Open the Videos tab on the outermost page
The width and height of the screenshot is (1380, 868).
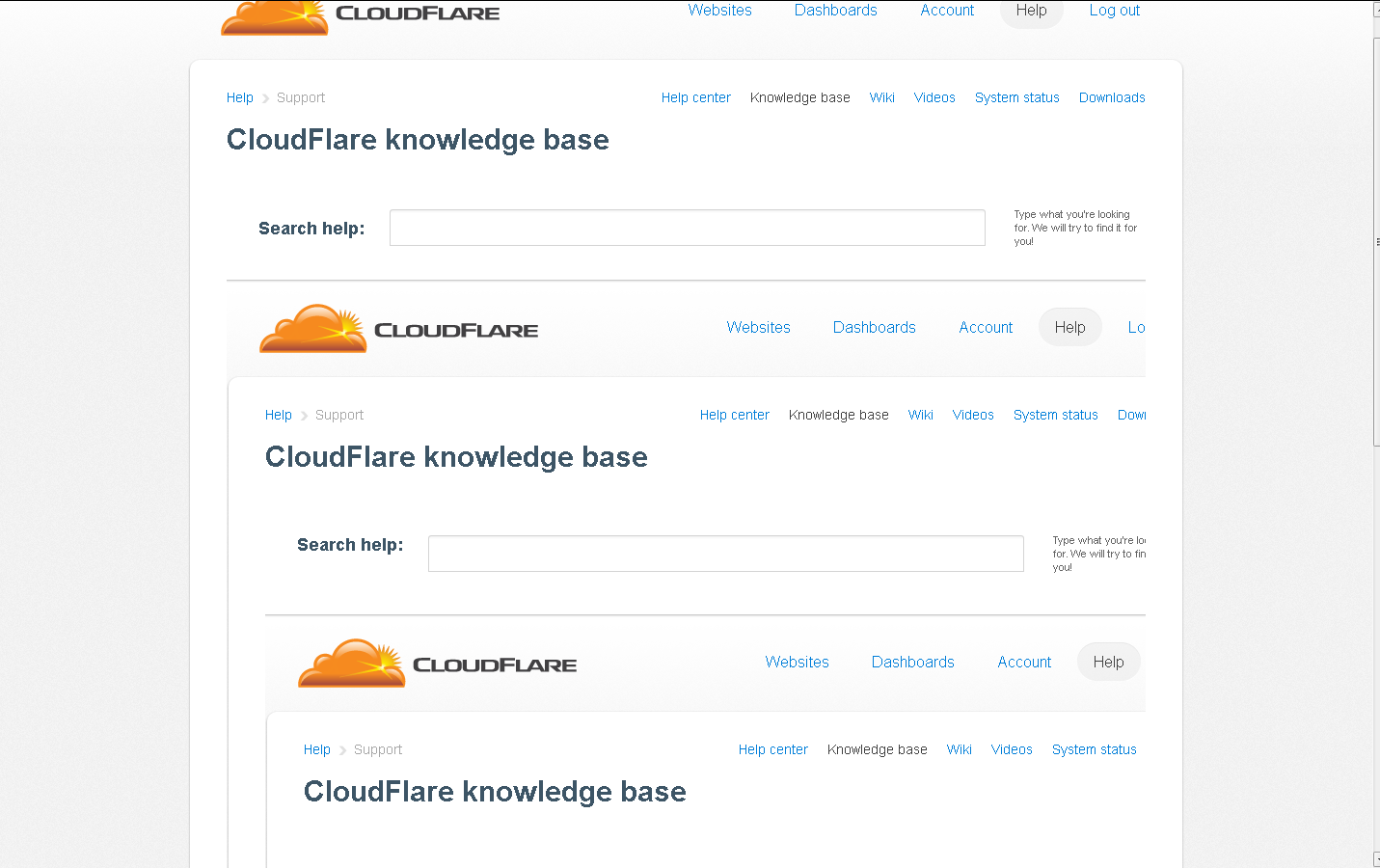point(934,97)
